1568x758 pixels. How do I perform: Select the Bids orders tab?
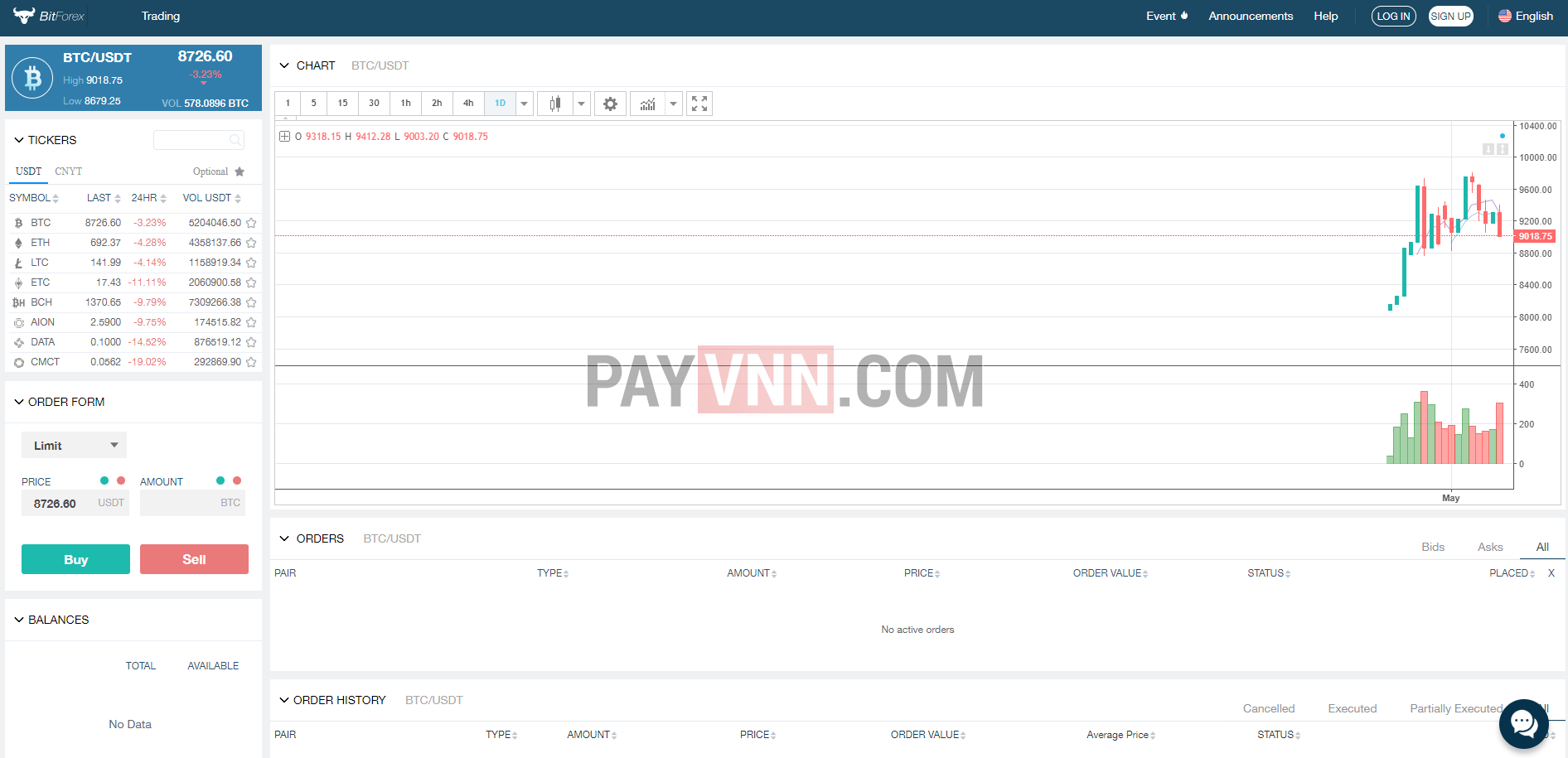pos(1433,547)
